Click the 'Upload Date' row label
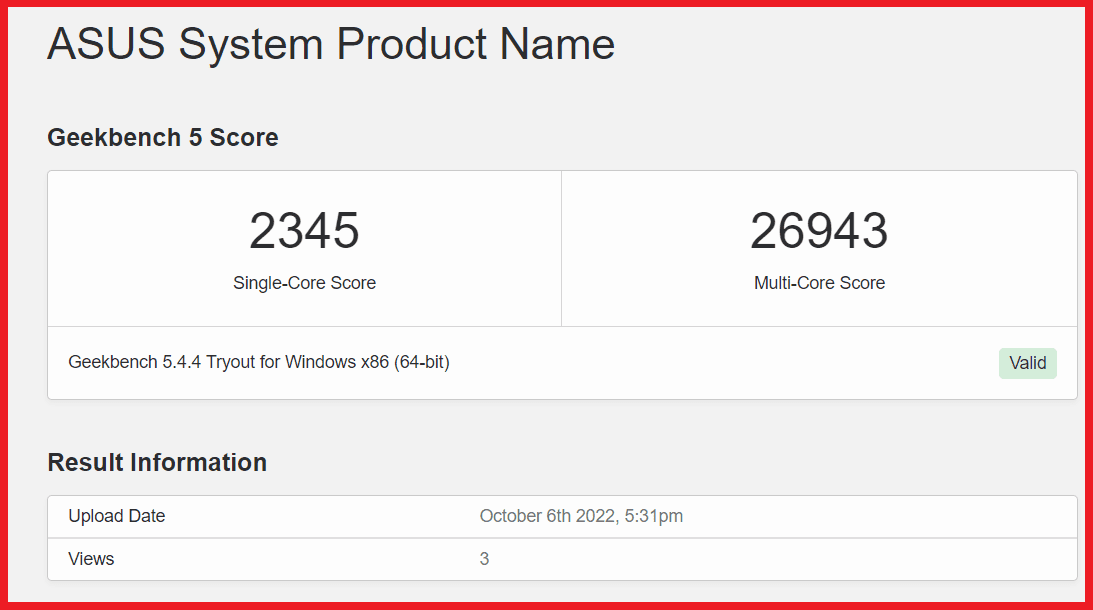Viewport: 1093px width, 610px height. tap(116, 516)
